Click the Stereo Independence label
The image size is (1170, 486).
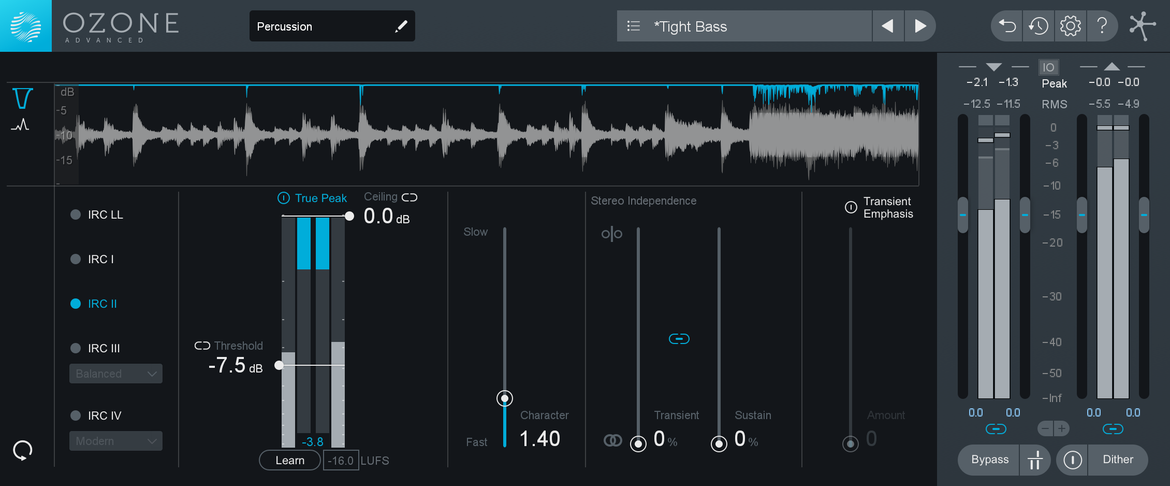(x=643, y=201)
